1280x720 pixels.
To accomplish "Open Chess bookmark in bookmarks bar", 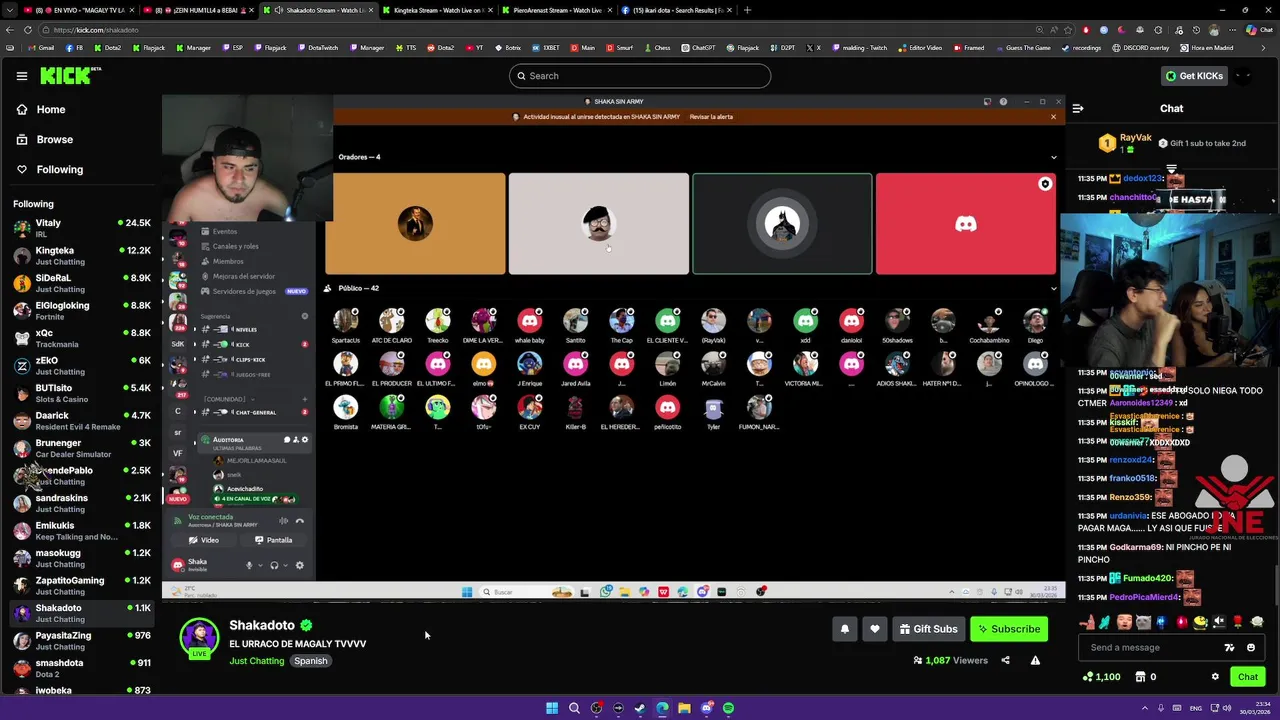I will click(x=658, y=48).
